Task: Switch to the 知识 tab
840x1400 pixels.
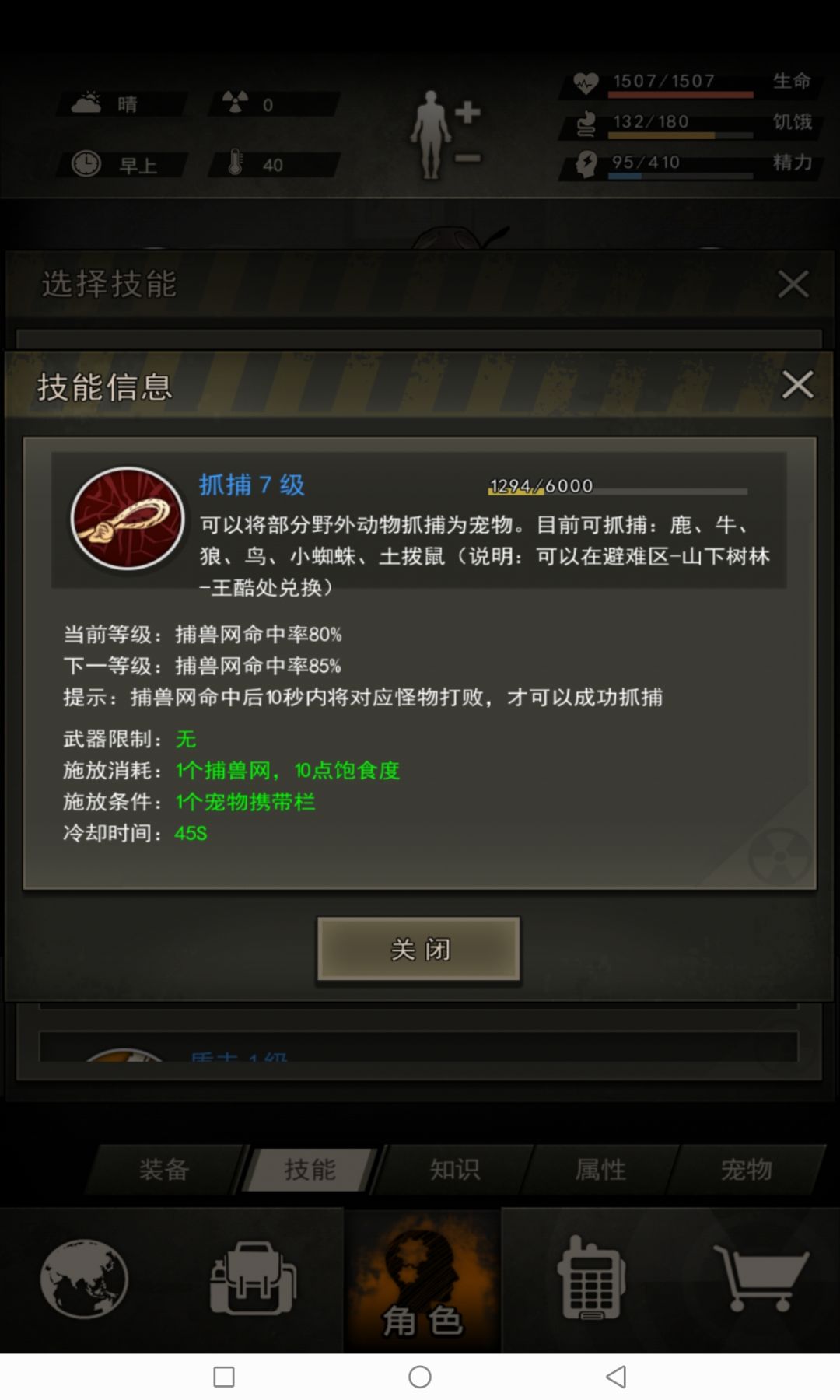Action: [x=455, y=1169]
